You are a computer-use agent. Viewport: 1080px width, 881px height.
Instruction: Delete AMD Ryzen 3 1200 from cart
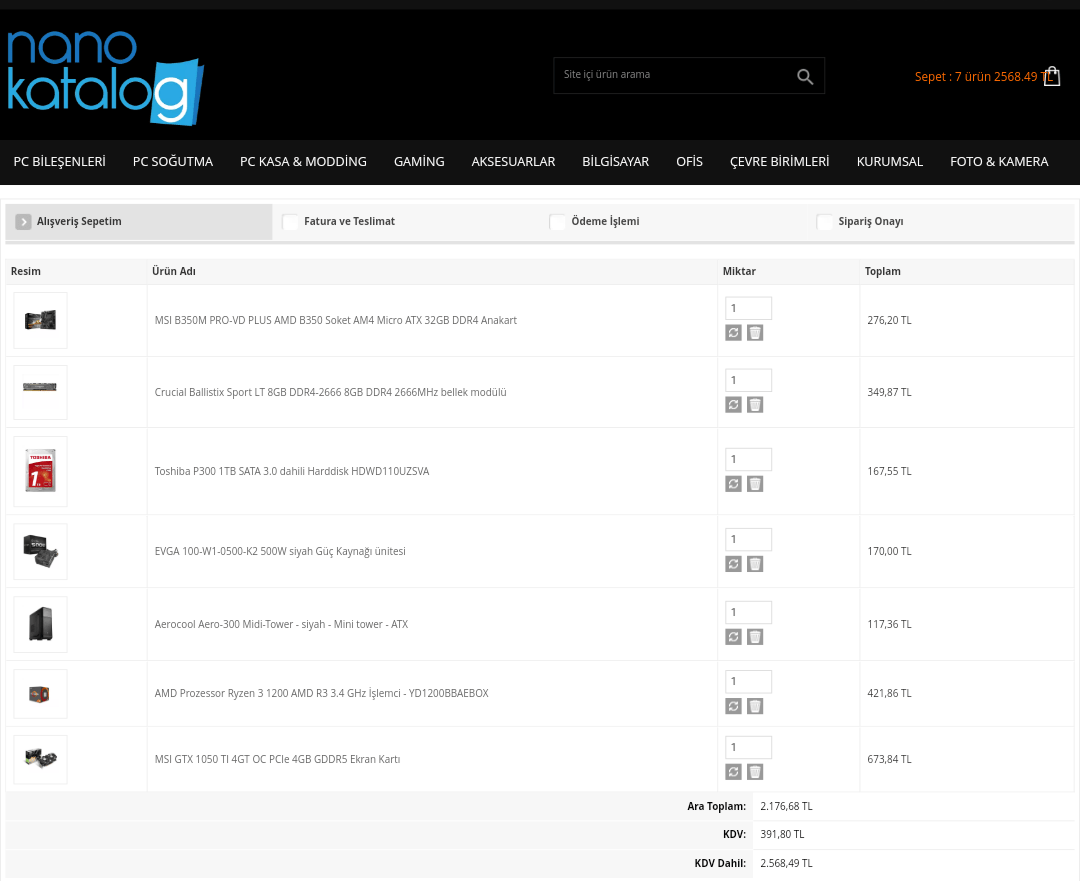[755, 705]
